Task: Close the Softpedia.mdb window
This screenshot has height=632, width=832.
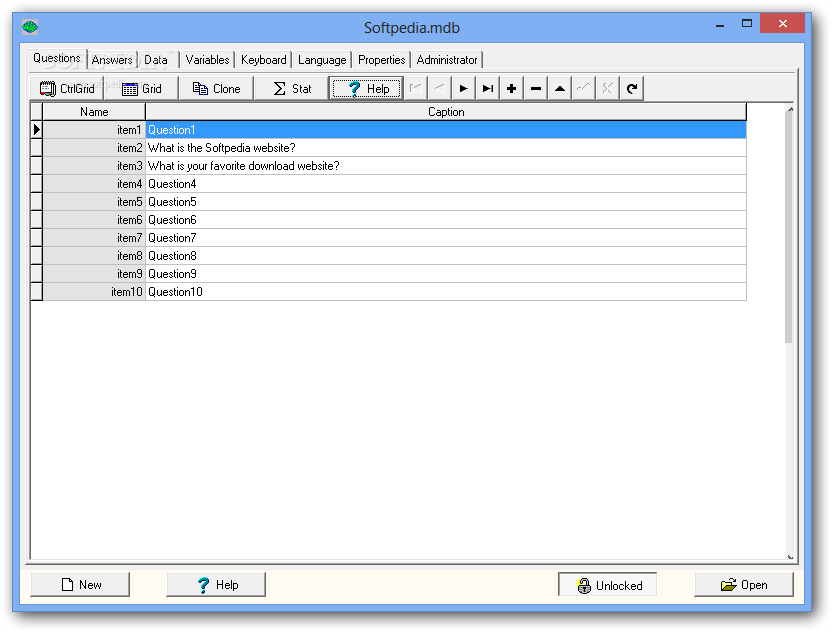Action: (783, 23)
